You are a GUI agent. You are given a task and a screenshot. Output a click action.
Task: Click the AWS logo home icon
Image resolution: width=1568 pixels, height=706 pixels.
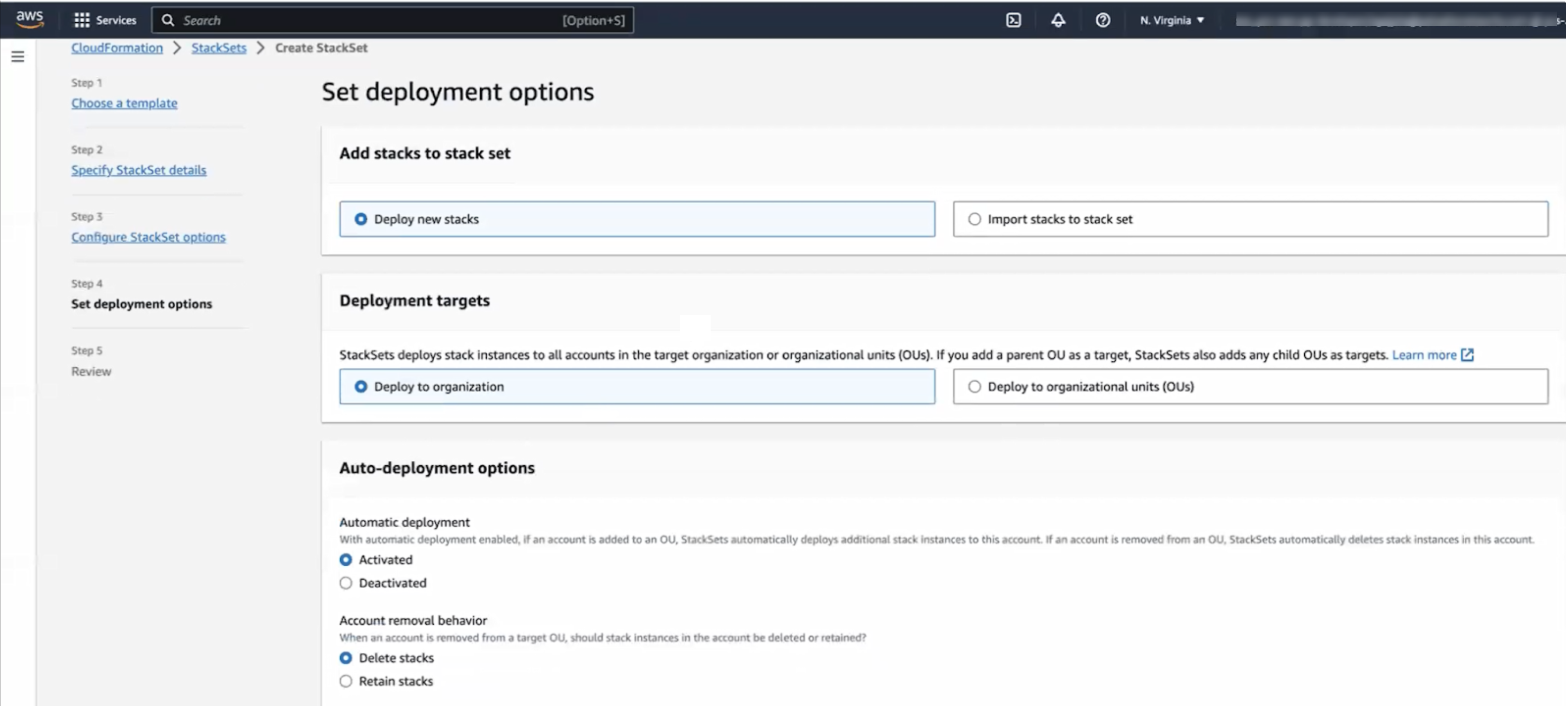[29, 20]
